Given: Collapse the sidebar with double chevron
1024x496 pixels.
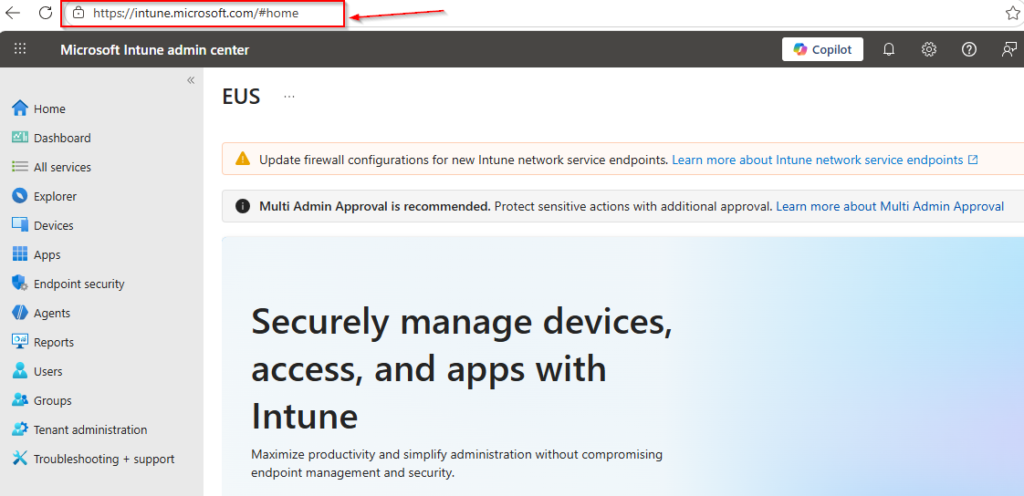Looking at the screenshot, I should 191,80.
